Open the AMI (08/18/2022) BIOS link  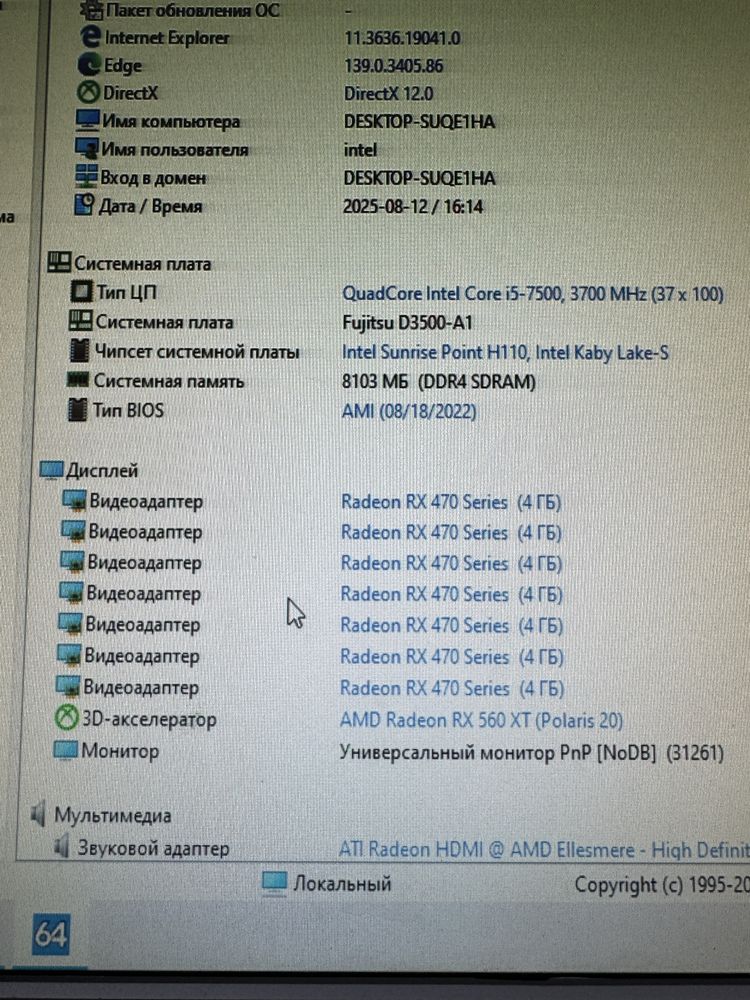[x=409, y=411]
